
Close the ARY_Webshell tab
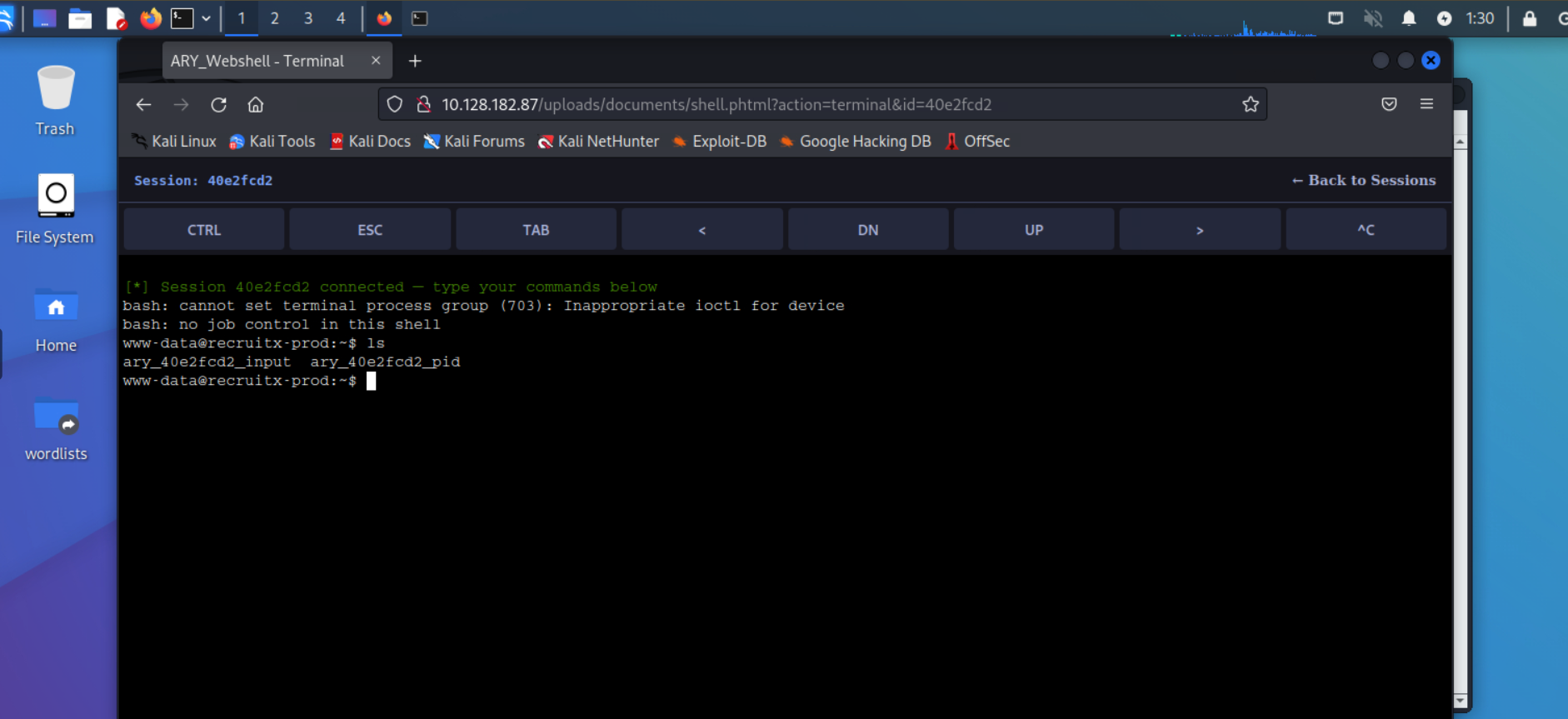point(376,61)
